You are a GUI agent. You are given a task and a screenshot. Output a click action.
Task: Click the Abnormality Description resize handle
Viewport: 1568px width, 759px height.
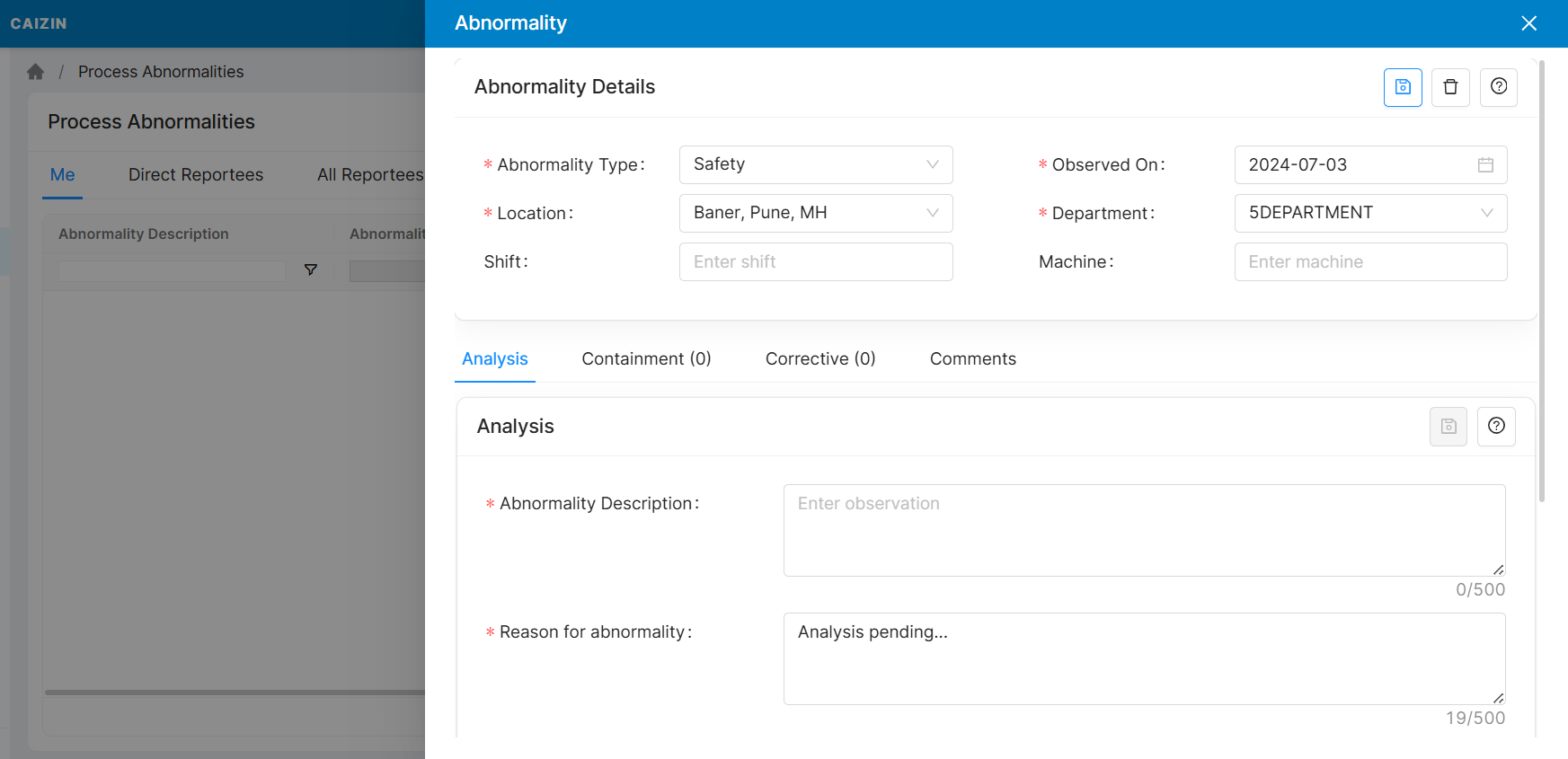pos(1498,569)
